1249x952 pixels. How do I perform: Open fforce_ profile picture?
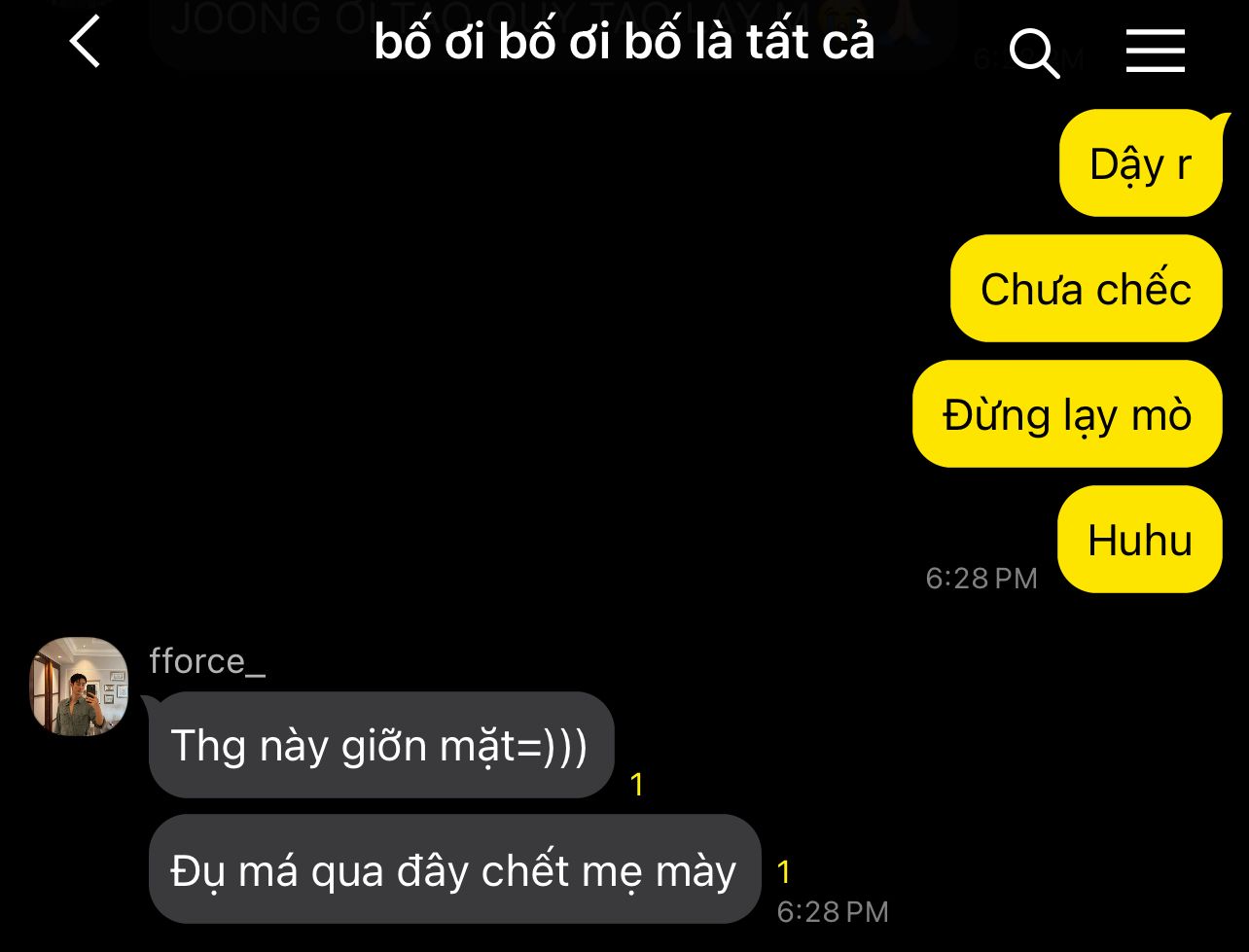tap(80, 687)
